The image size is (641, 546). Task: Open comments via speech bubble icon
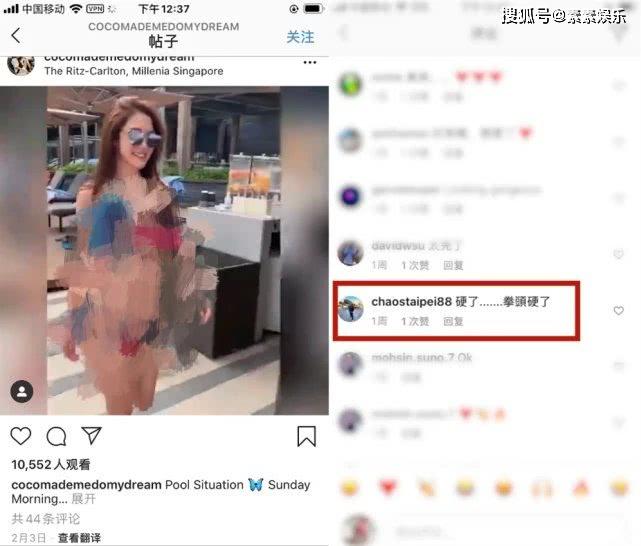[56, 436]
